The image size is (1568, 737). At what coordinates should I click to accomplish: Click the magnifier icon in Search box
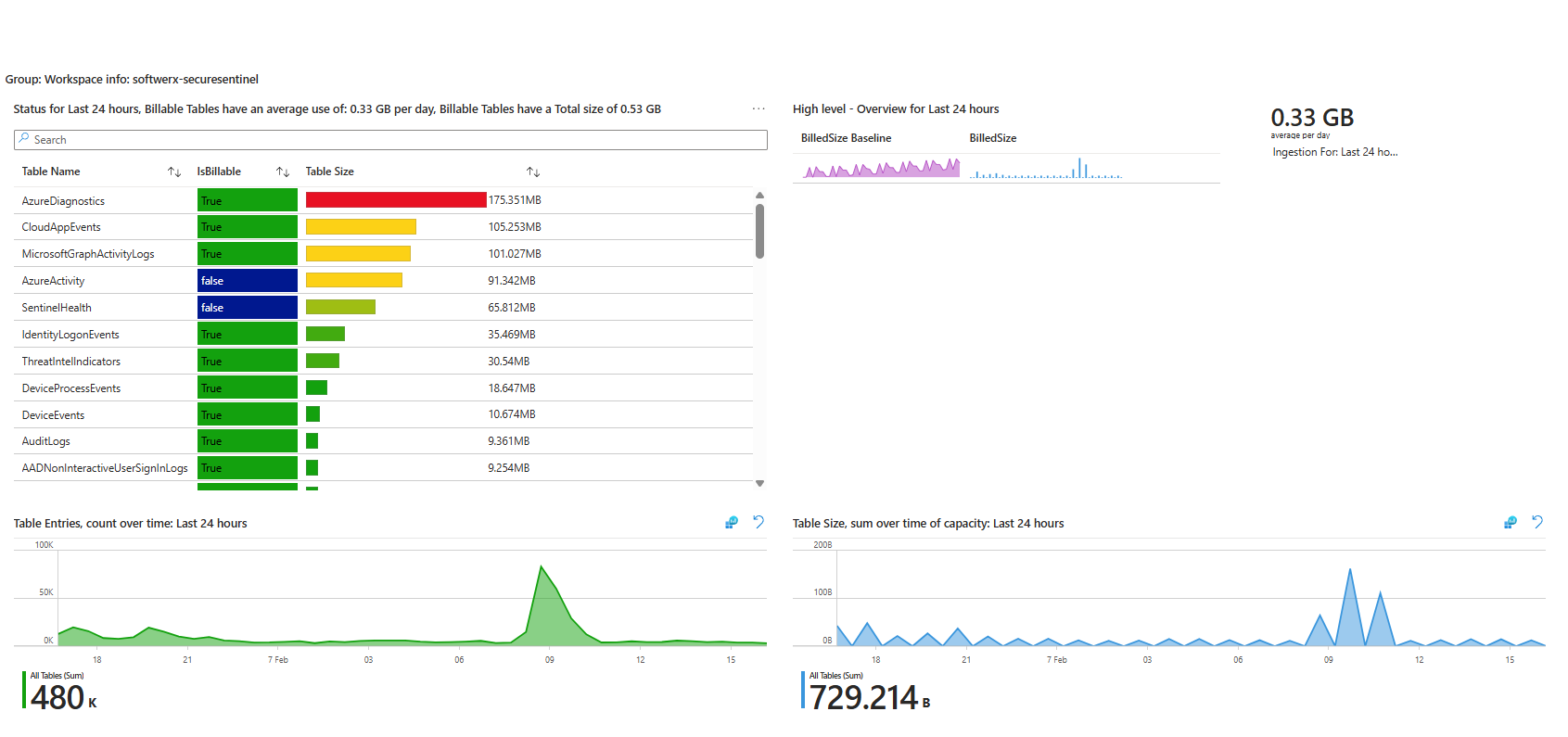click(24, 139)
